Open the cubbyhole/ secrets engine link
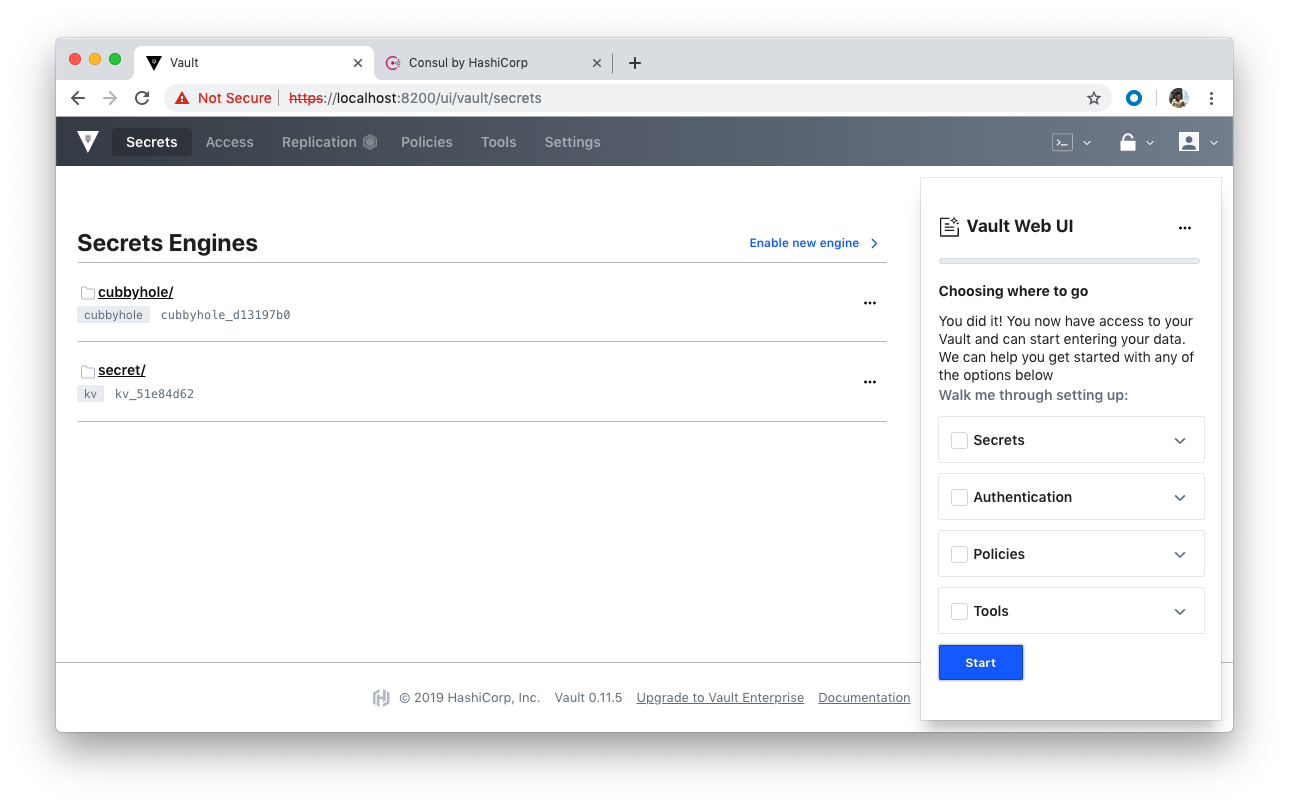Screen dimensions: 1289x806 [x=136, y=292]
